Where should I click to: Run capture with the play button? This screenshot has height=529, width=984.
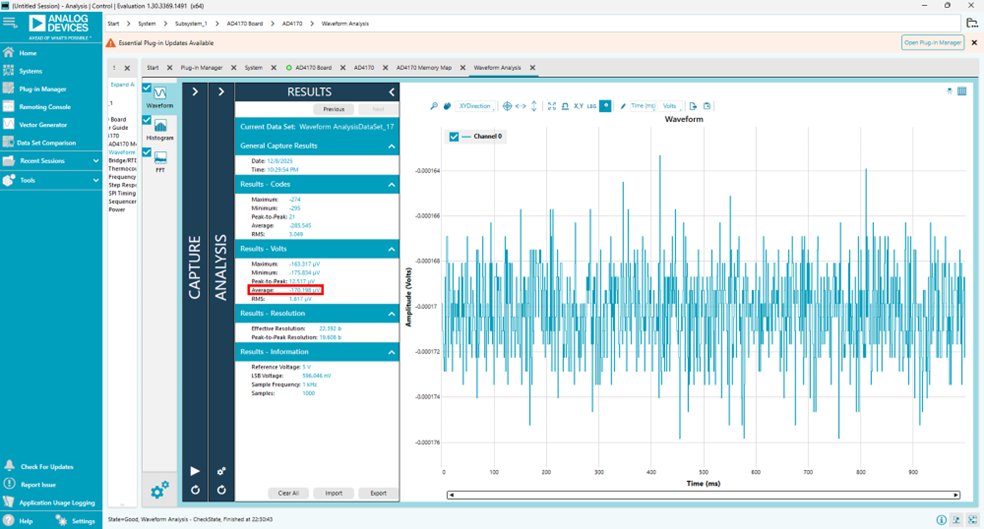(195, 471)
